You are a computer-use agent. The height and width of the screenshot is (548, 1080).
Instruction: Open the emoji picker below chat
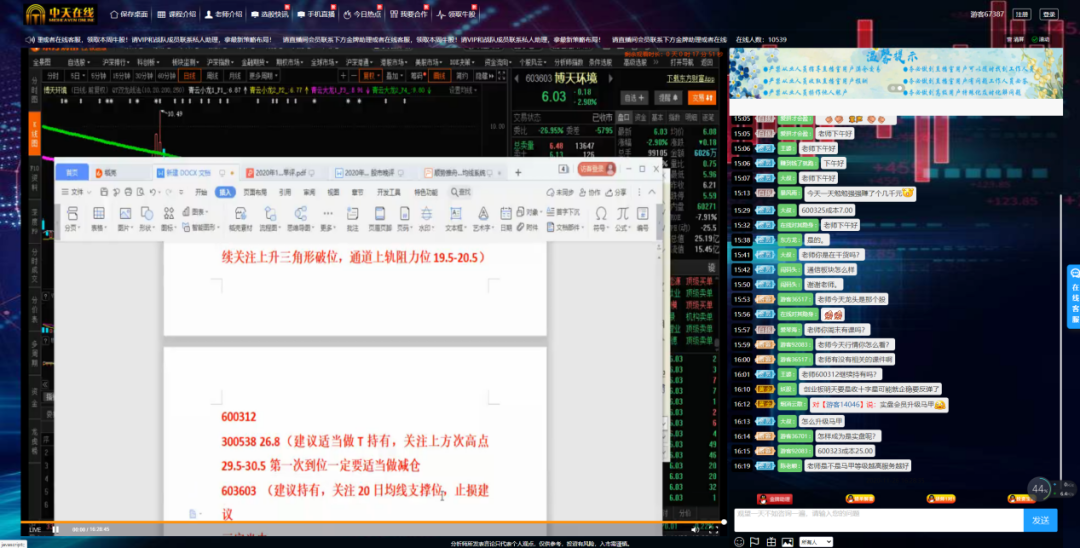[740, 542]
